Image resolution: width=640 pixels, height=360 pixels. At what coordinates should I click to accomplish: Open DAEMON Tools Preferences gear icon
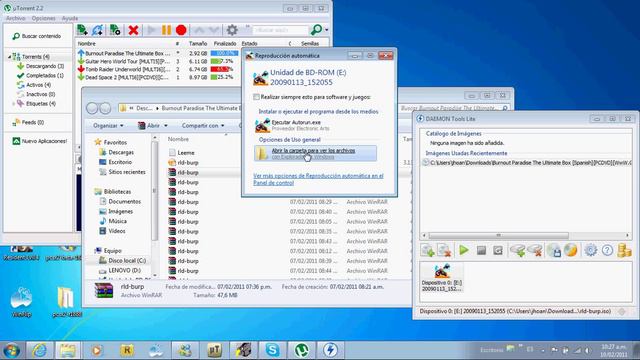tap(590, 250)
